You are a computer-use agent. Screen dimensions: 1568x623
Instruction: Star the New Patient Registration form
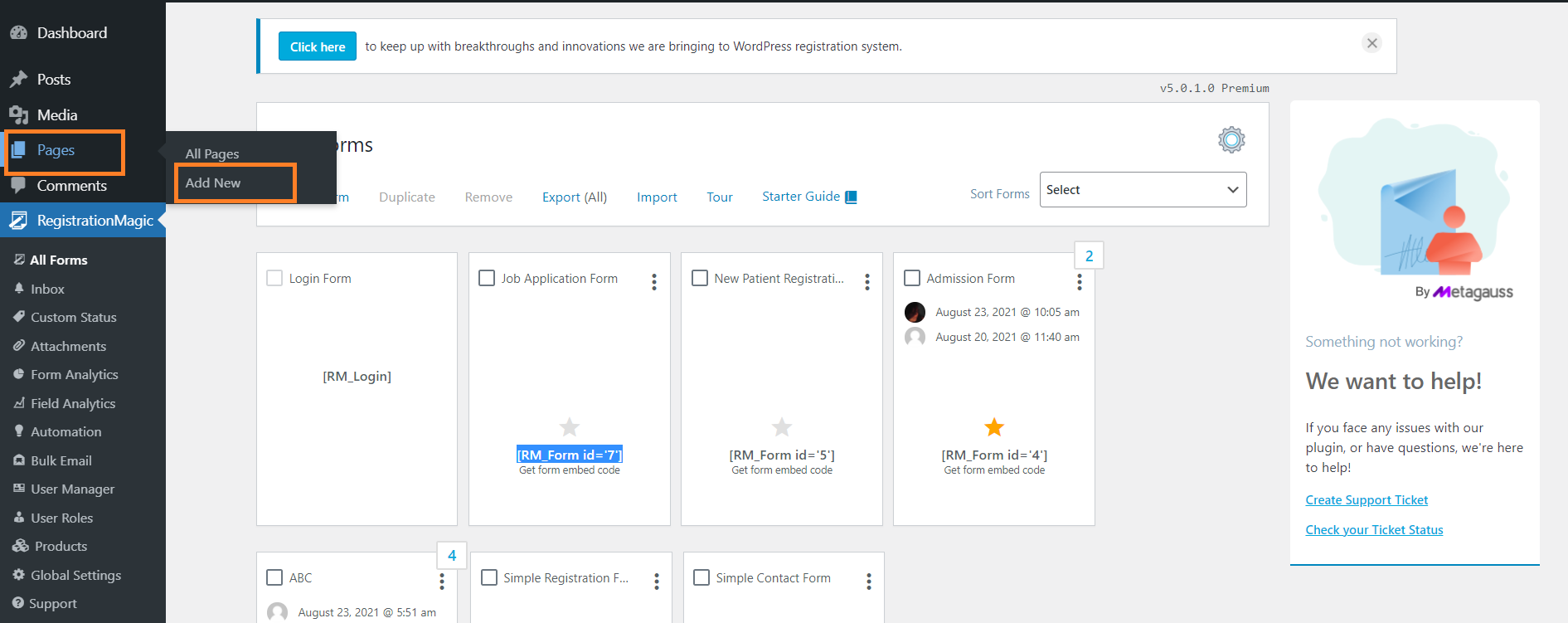pyautogui.click(x=781, y=427)
